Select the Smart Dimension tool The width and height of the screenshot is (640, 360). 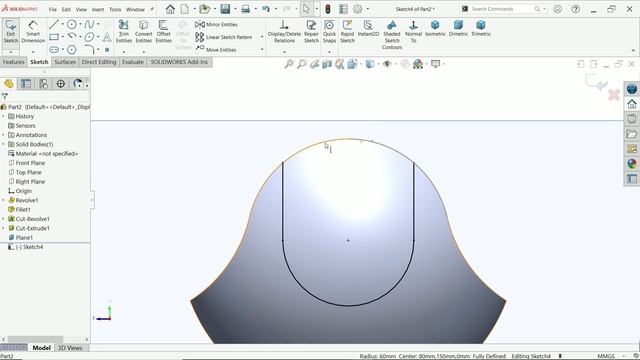(x=33, y=31)
